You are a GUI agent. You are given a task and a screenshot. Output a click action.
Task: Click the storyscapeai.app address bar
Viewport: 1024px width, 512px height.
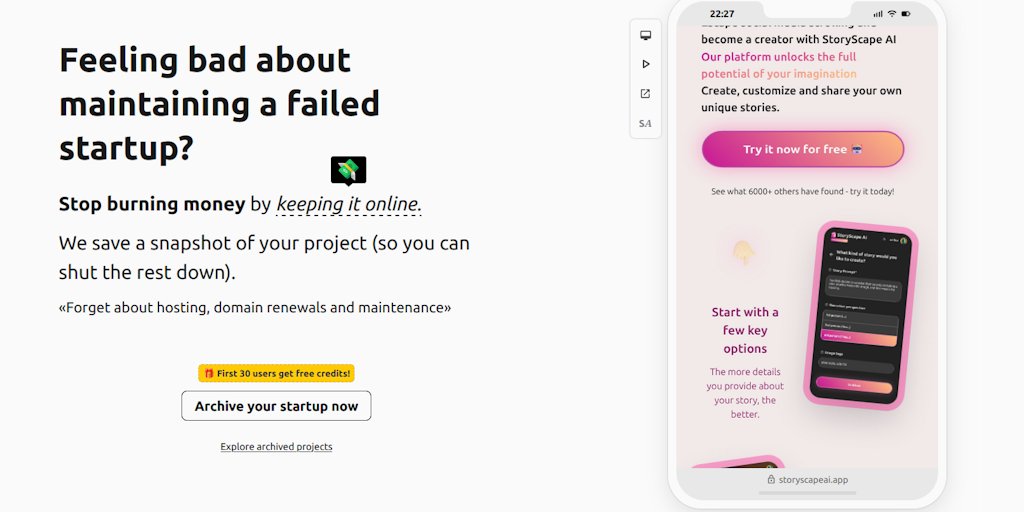[x=807, y=480]
